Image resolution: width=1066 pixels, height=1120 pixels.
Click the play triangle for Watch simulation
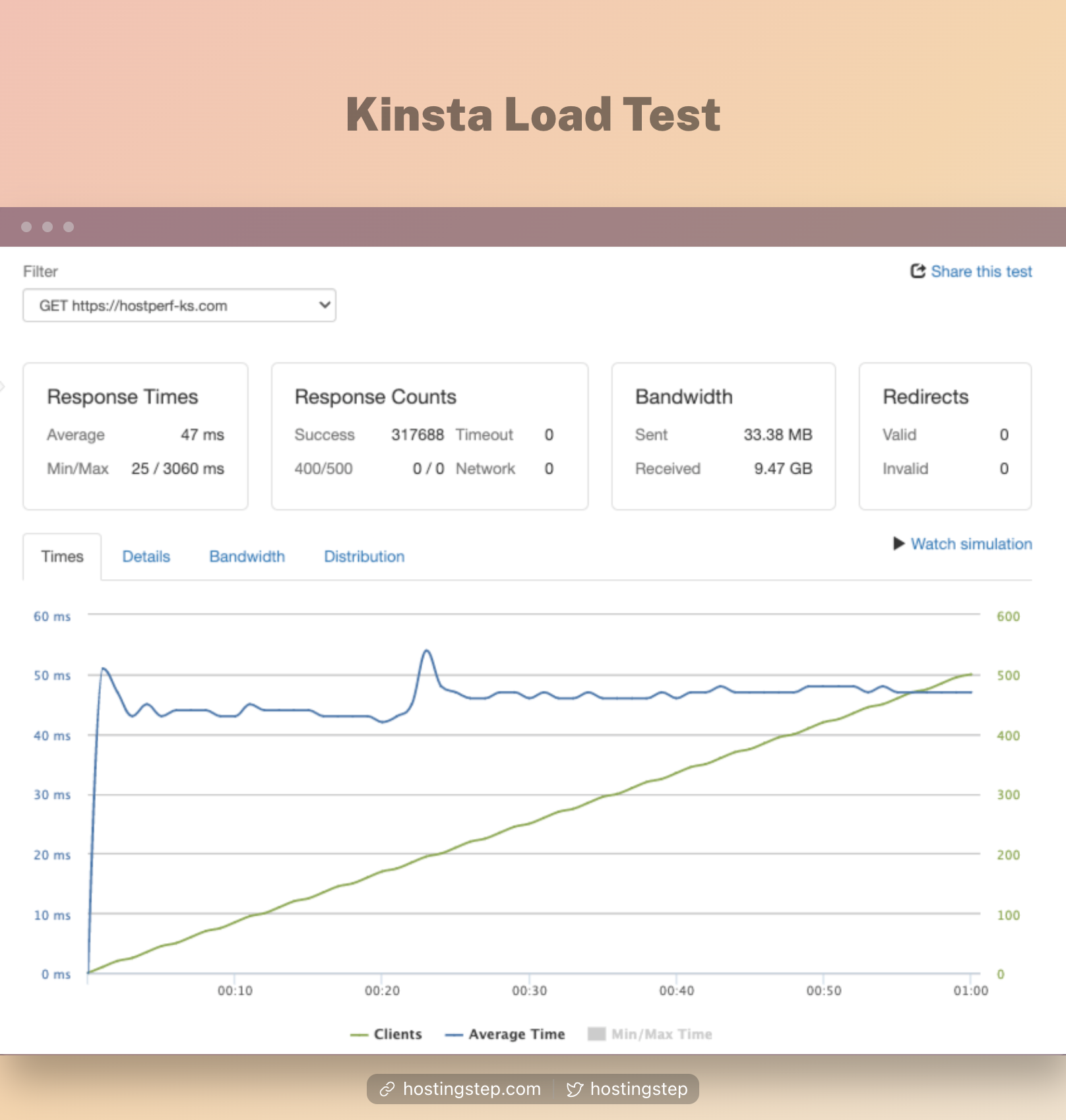tap(898, 544)
